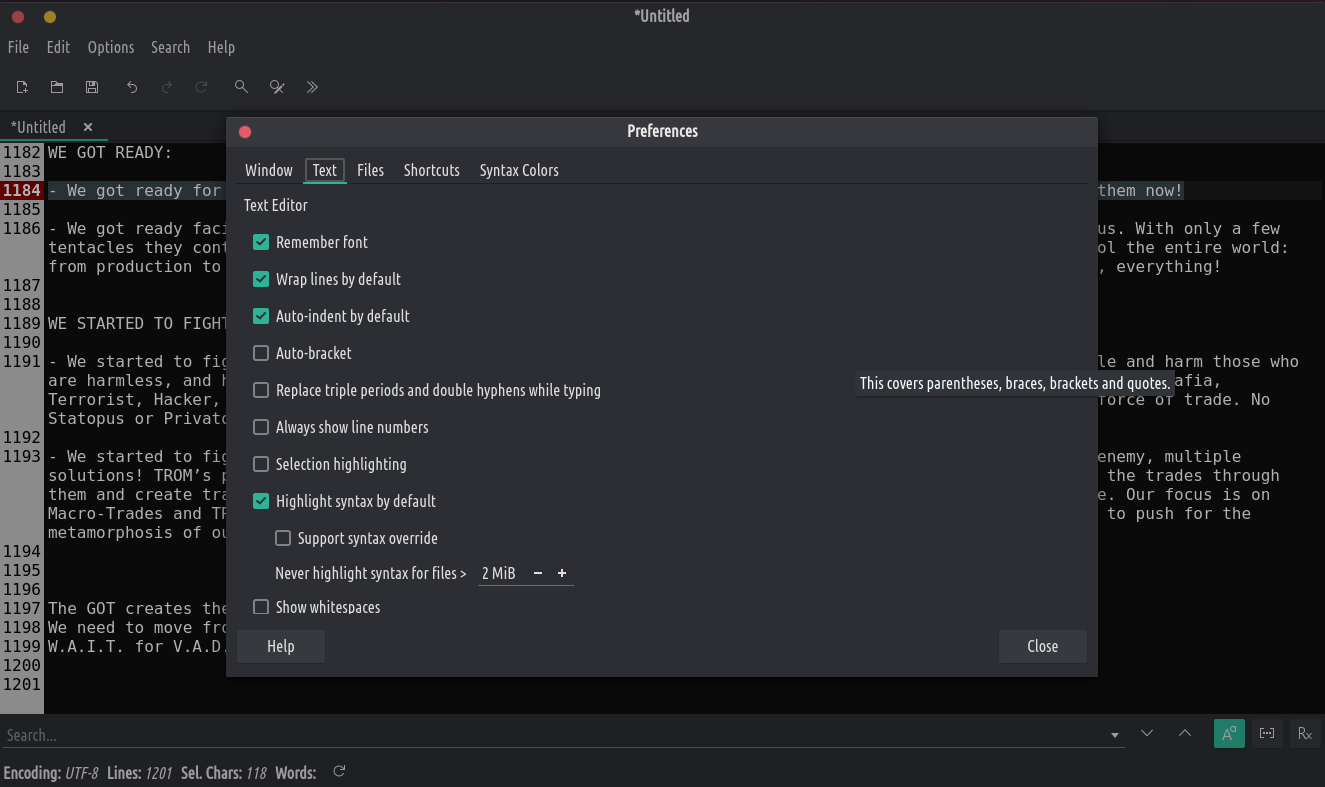This screenshot has width=1325, height=787.
Task: Click the Replace magnifier-with-pencil icon
Action: point(277,87)
